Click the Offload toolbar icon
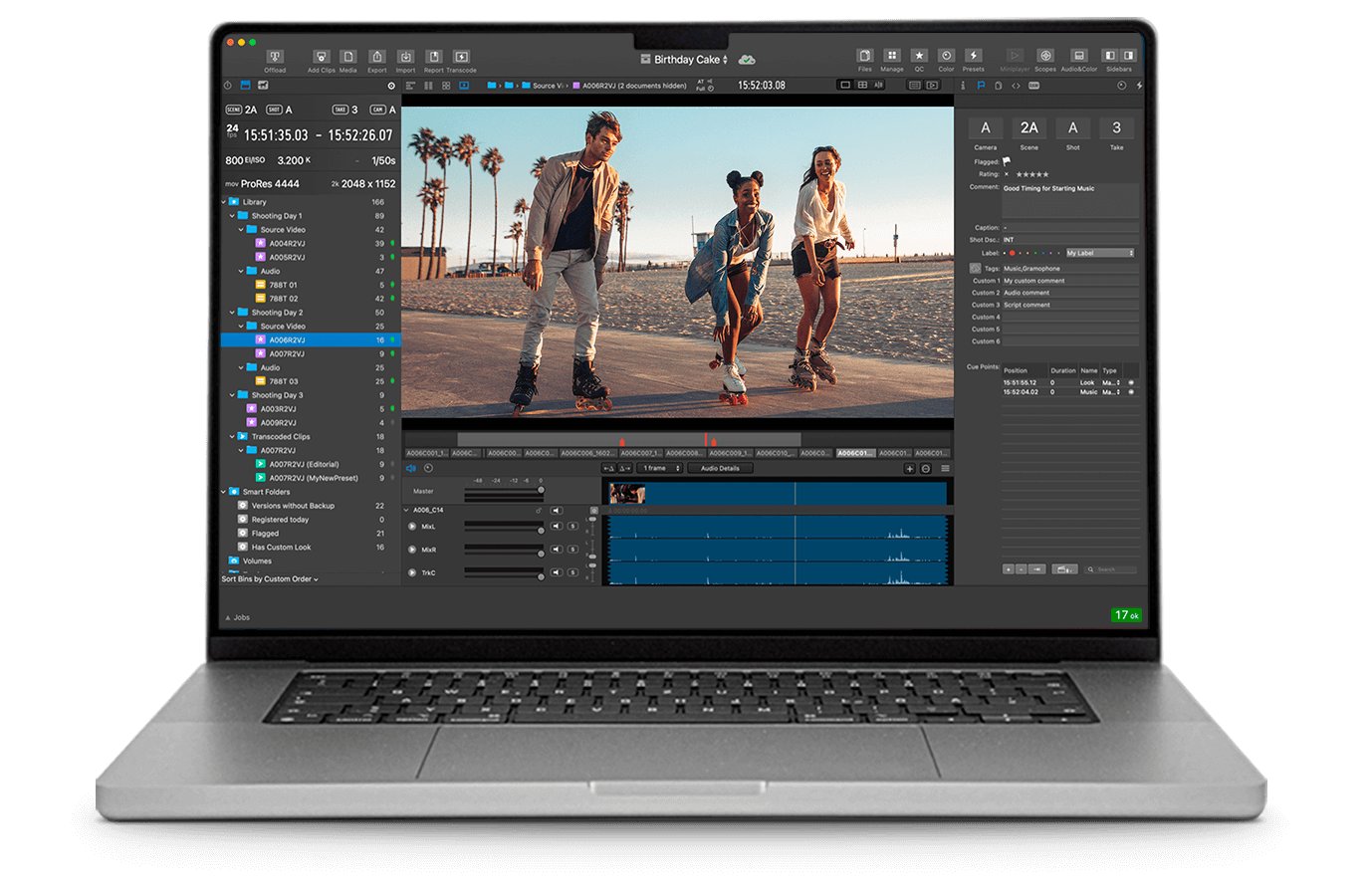 click(x=275, y=58)
